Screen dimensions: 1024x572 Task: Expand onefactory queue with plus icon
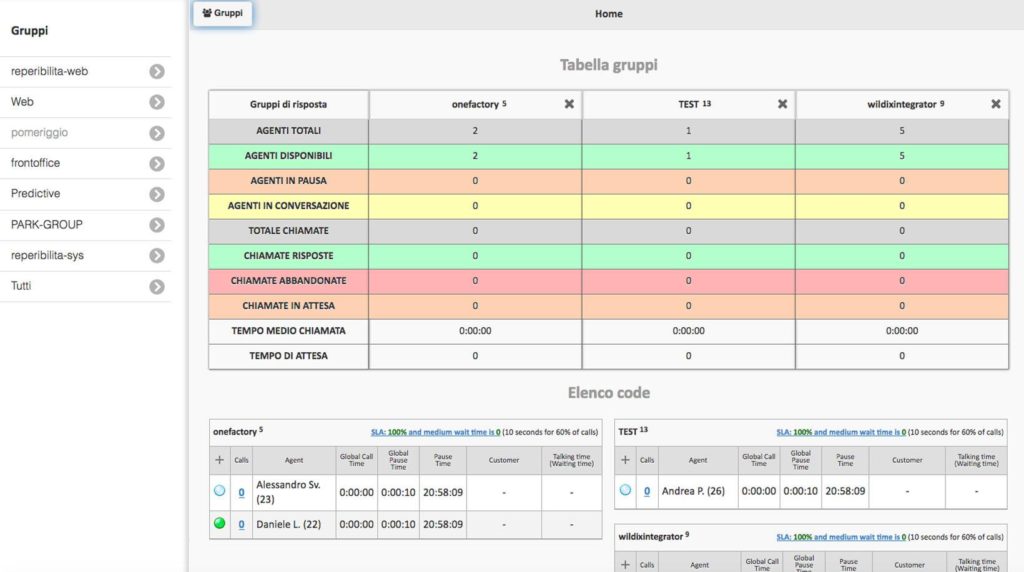pos(220,460)
